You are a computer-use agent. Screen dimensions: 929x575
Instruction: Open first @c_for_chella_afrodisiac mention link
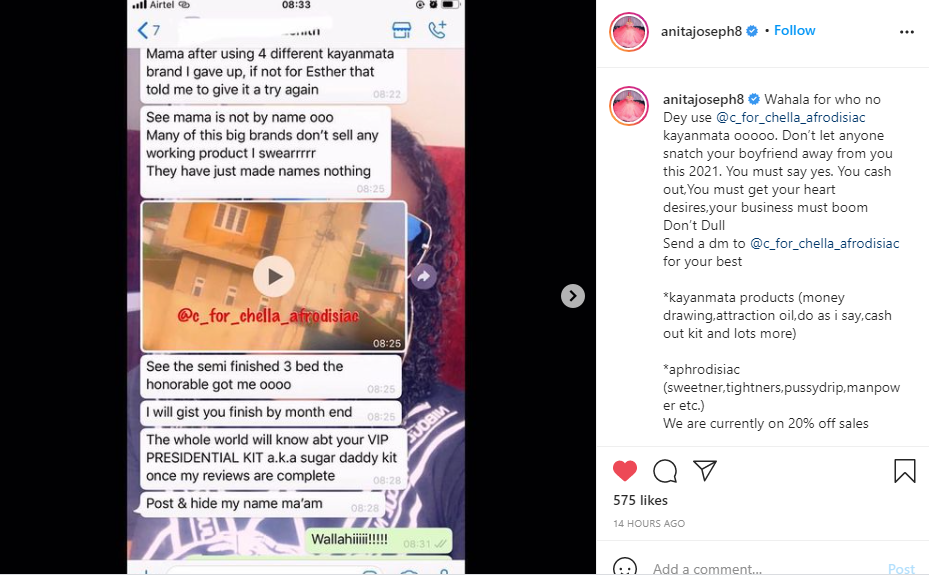(x=790, y=117)
